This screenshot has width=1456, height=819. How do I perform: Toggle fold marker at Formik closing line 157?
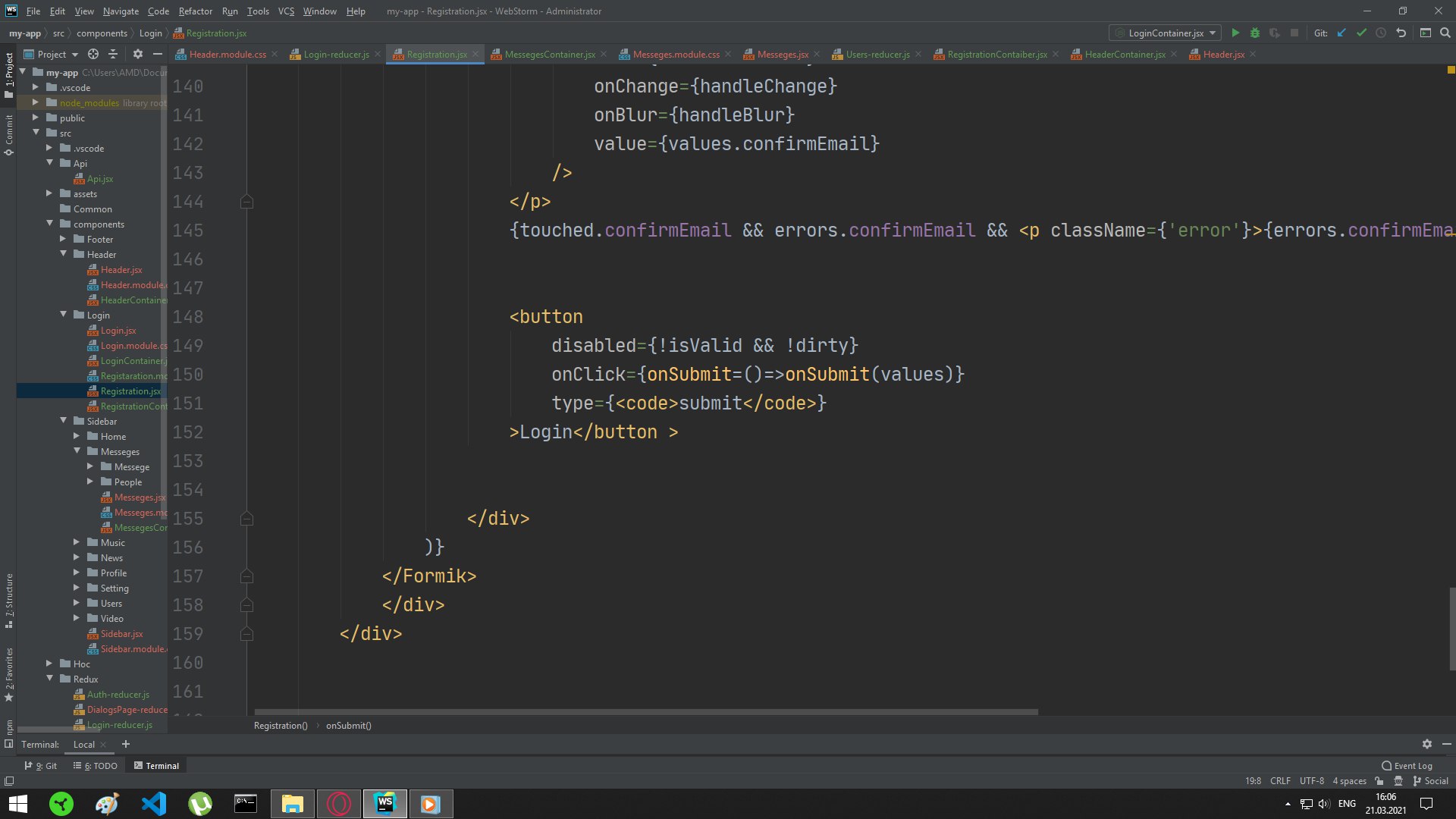tap(246, 576)
